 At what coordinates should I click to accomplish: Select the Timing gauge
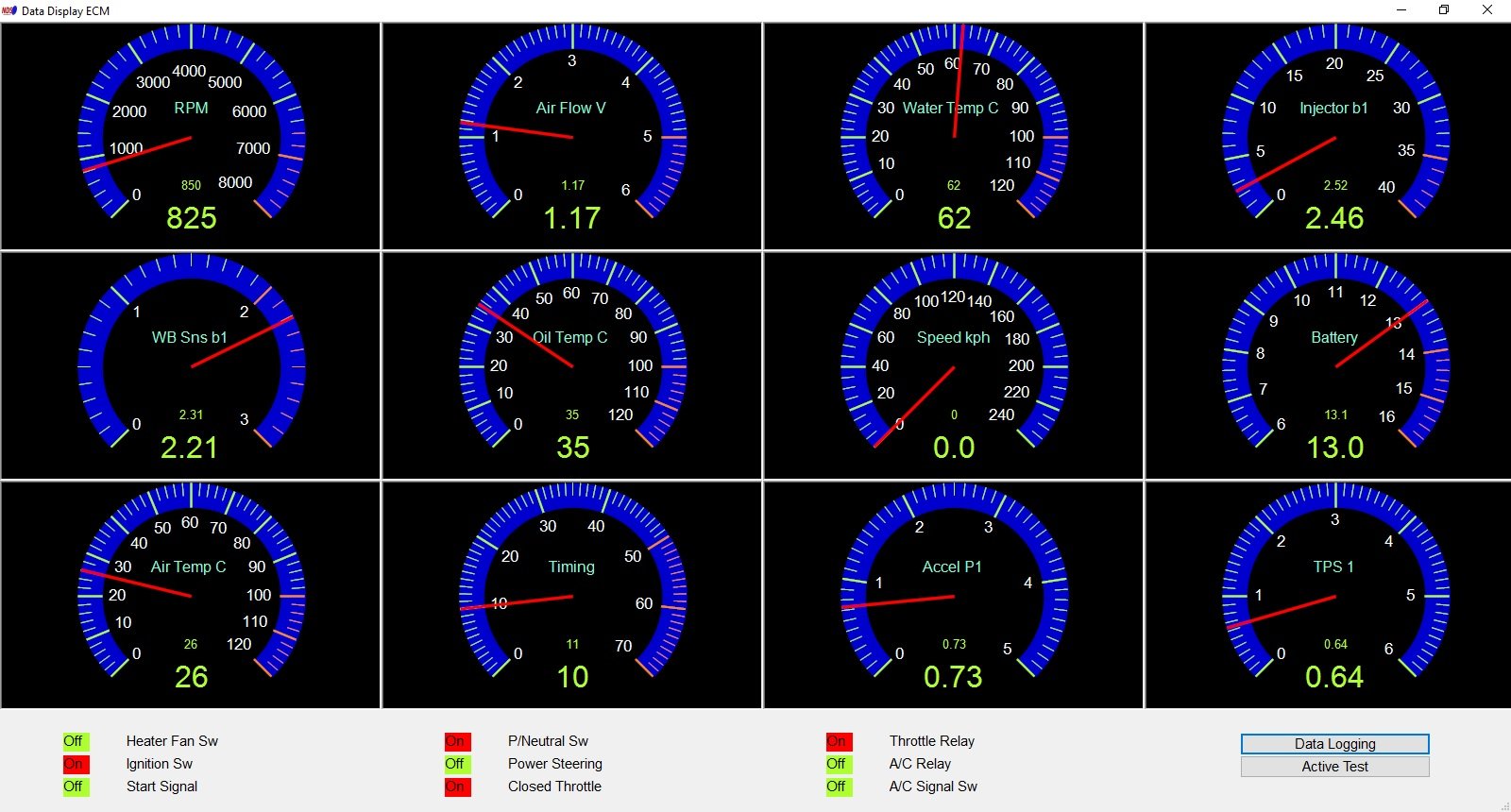572,595
